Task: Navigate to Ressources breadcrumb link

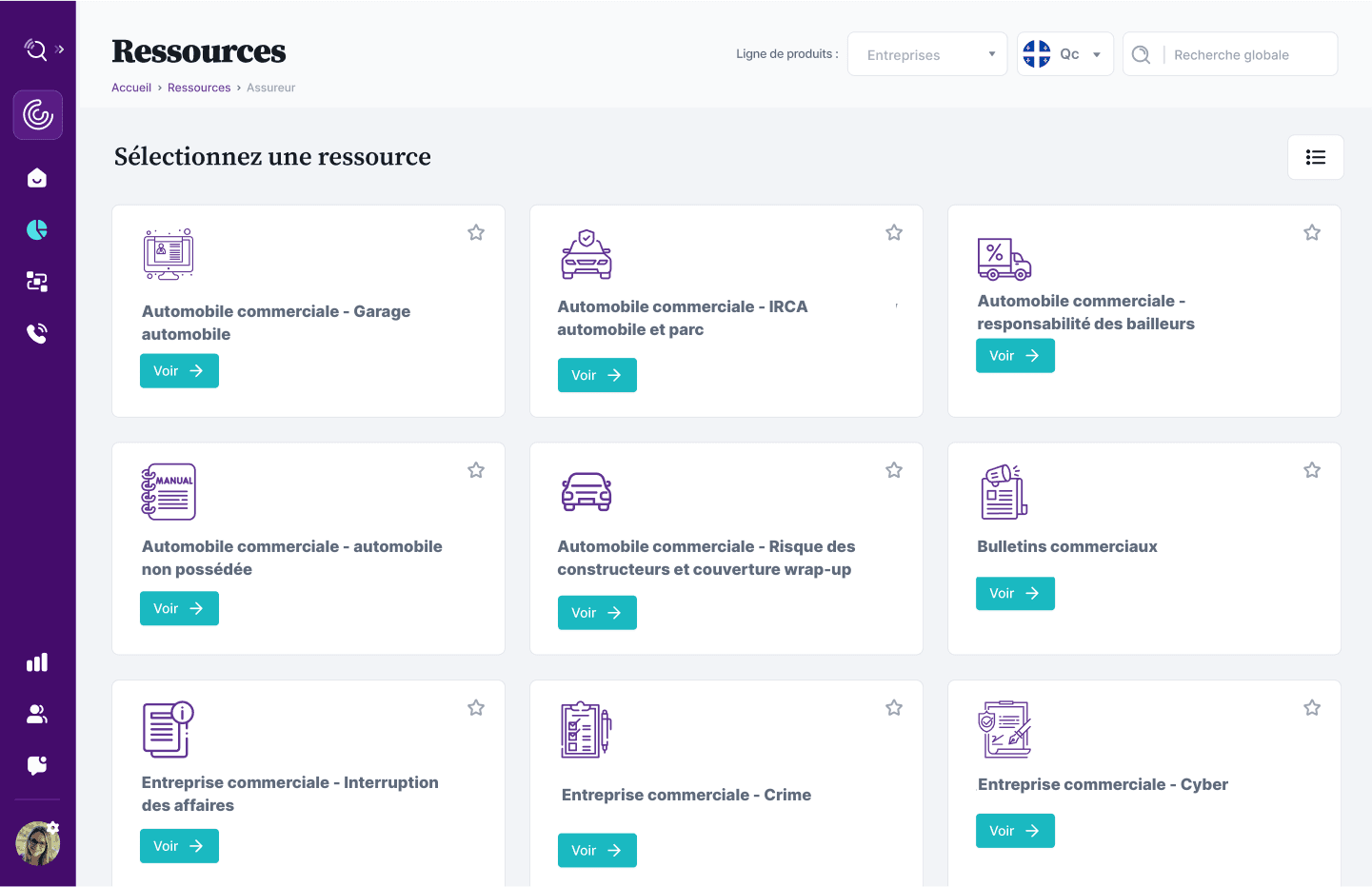Action: 199,88
